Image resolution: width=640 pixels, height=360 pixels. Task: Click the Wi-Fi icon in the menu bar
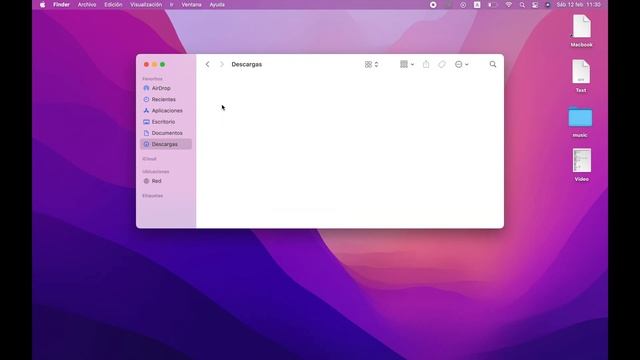(x=509, y=5)
